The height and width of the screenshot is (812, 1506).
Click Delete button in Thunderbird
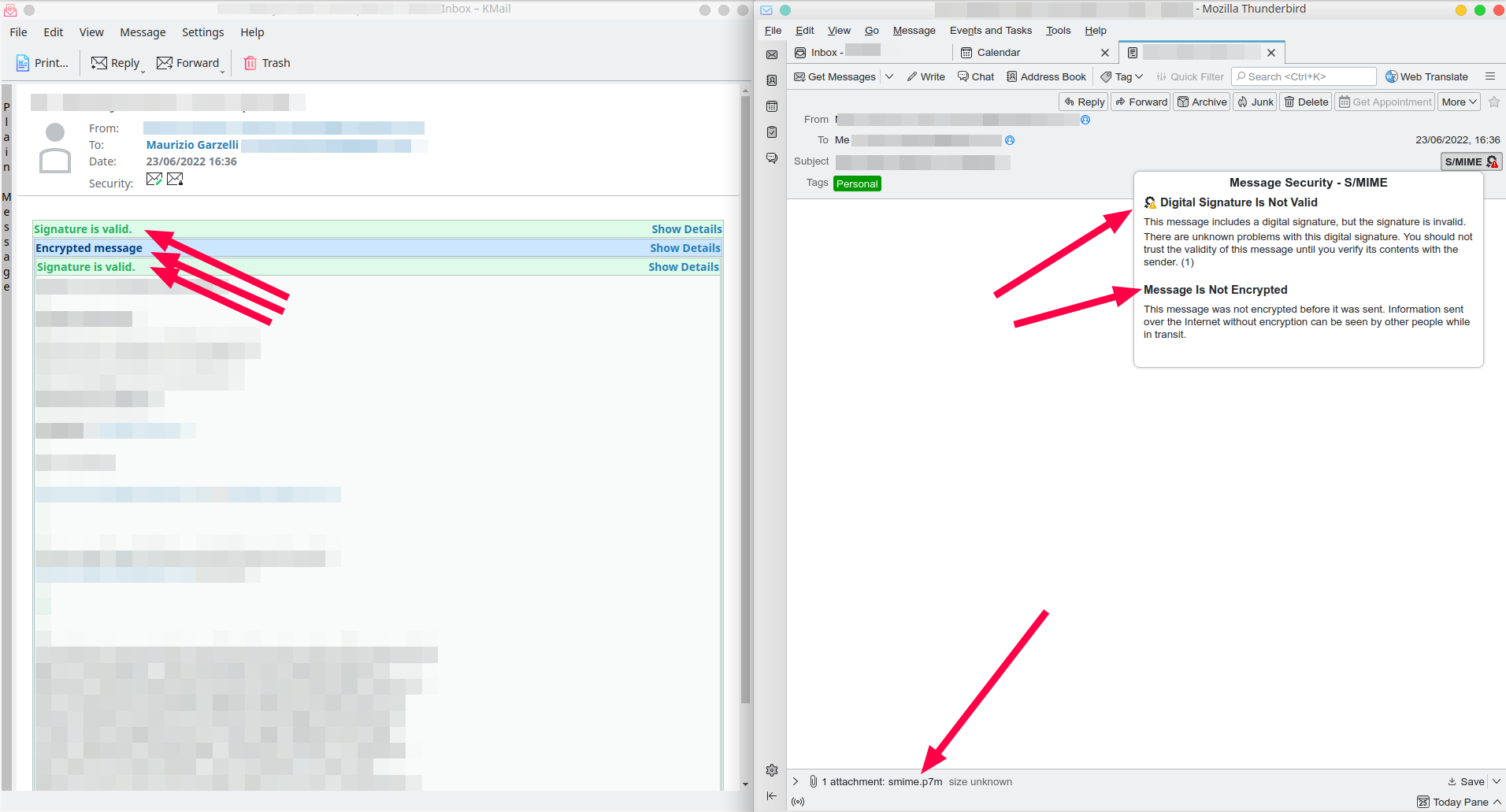pos(1306,102)
